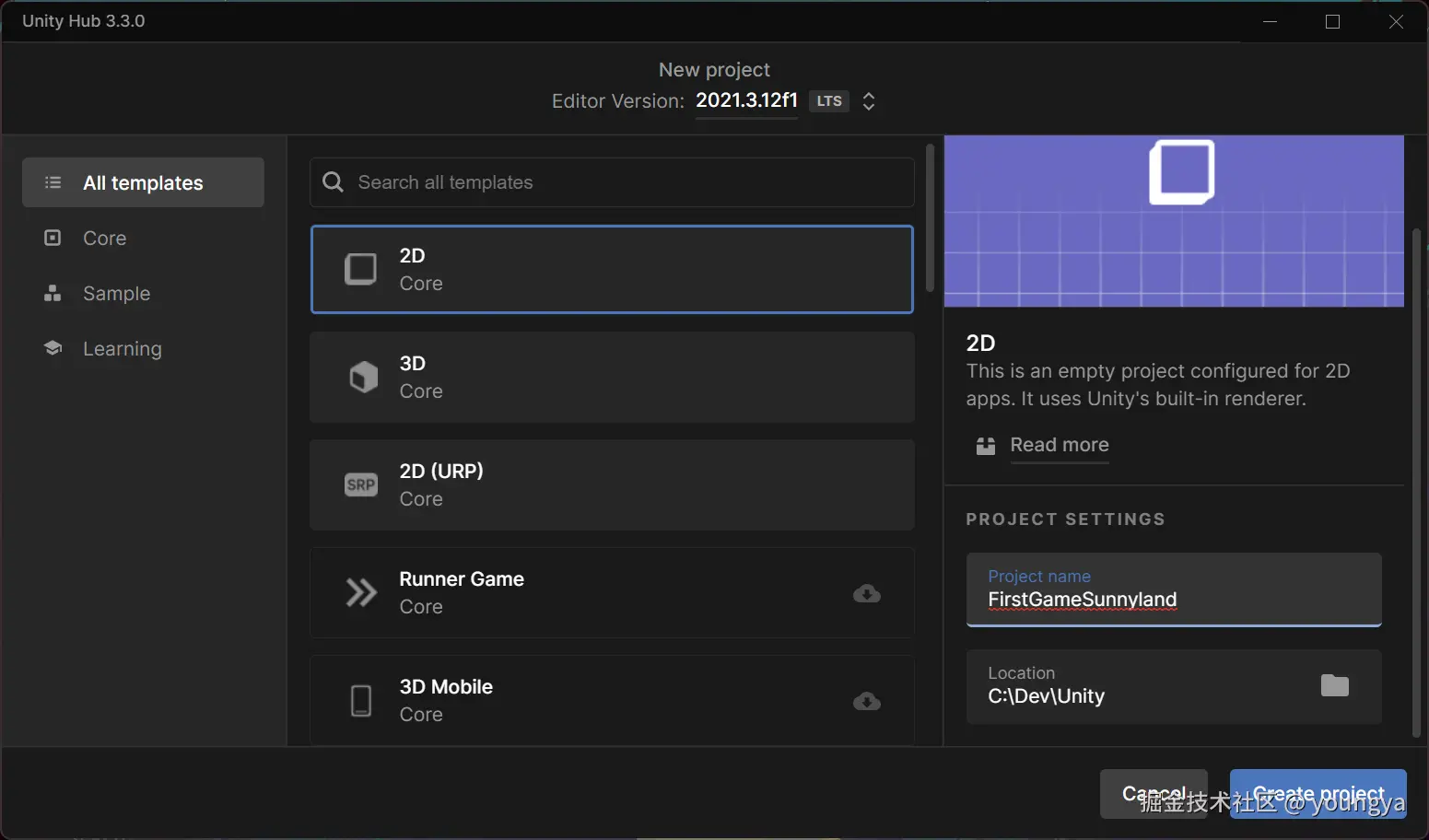Select the 2D Core template
Image resolution: width=1429 pixels, height=840 pixels.
point(612,270)
